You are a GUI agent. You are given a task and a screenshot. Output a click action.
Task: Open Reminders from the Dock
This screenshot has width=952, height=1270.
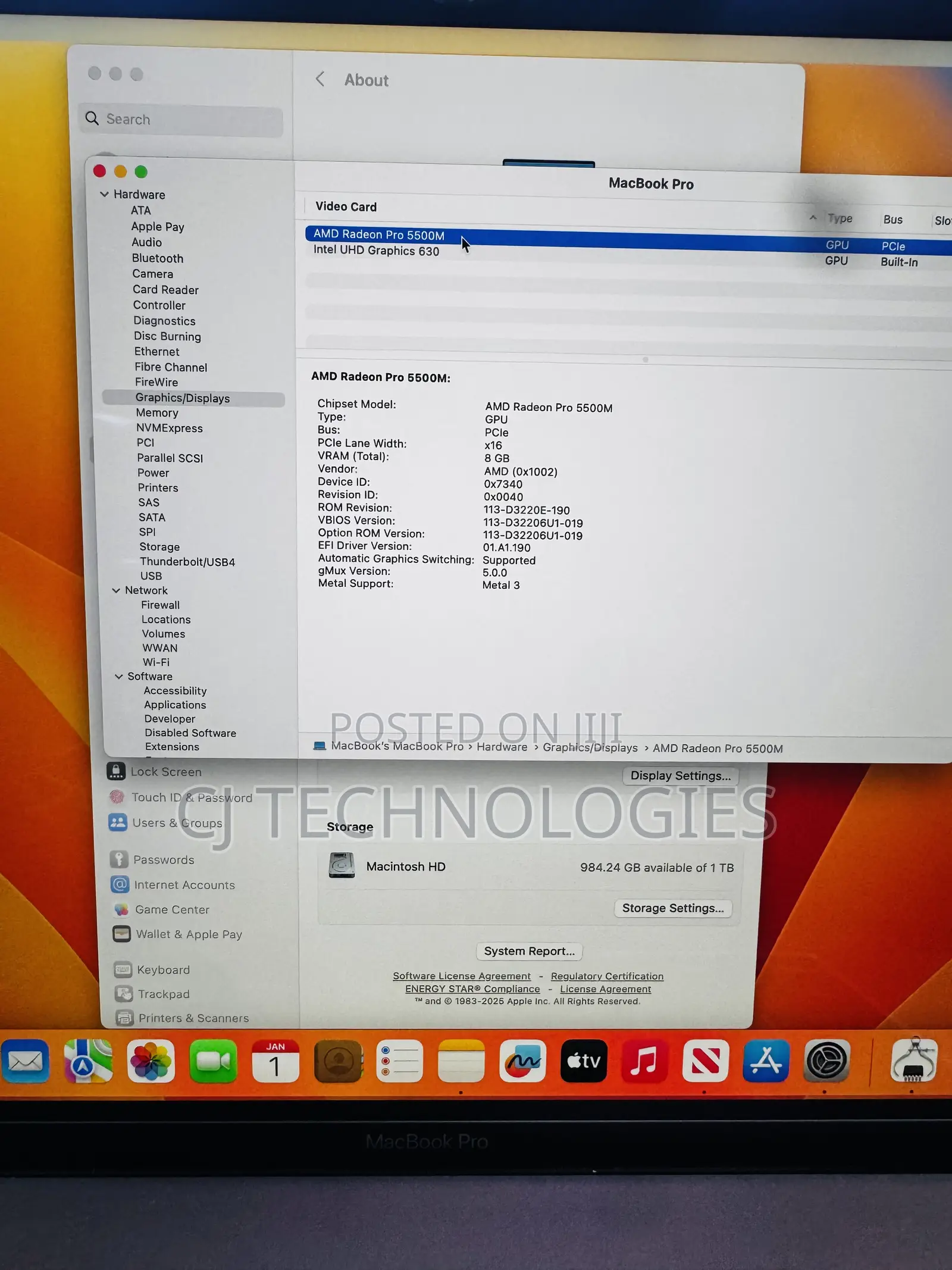(x=399, y=1061)
